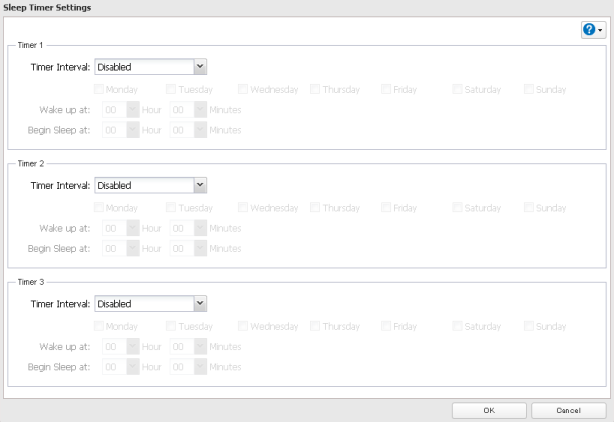Open Timer 3 Begin Sleep Hour dropdown
The width and height of the screenshot is (614, 422).
point(121,367)
